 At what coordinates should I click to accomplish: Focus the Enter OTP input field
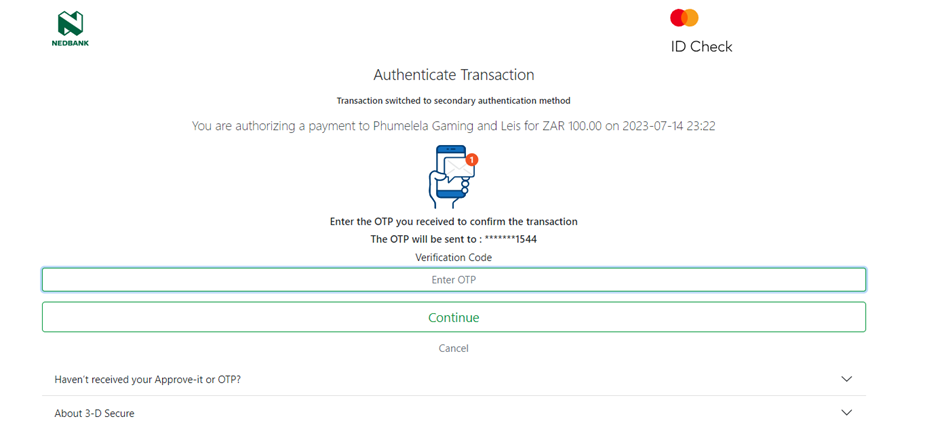pyautogui.click(x=454, y=279)
